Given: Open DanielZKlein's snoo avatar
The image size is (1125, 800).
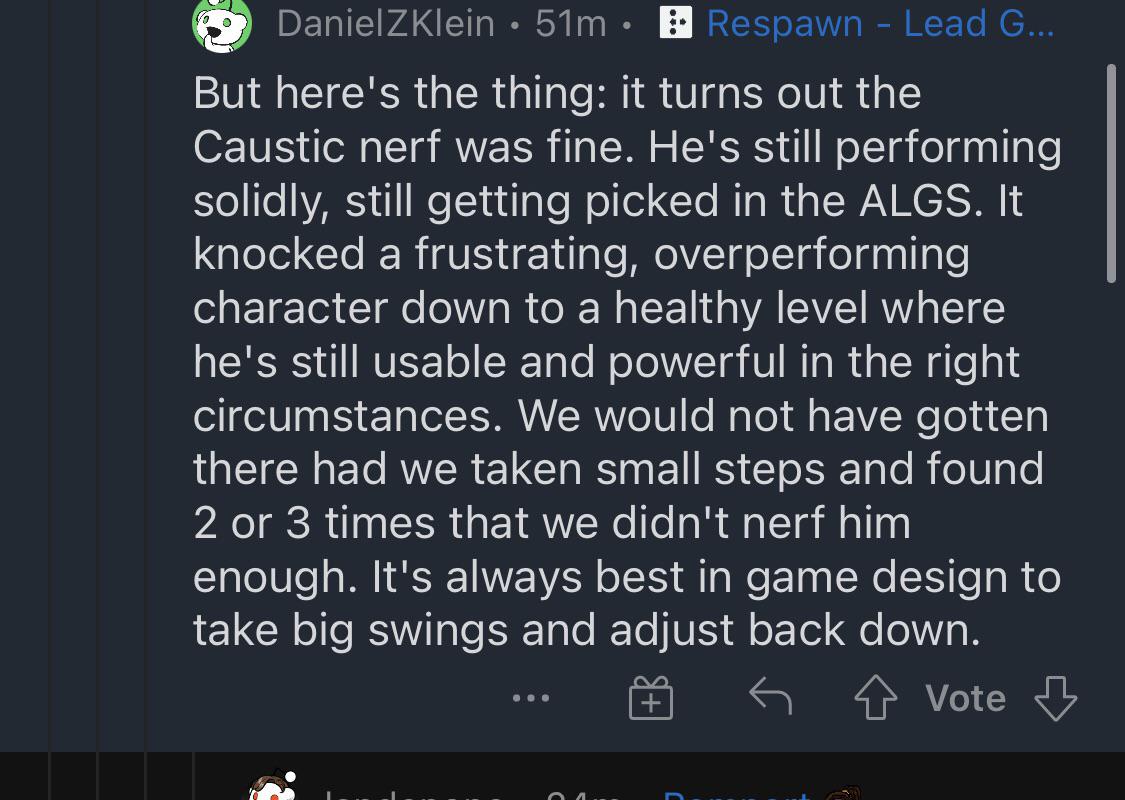Looking at the screenshot, I should click(222, 22).
